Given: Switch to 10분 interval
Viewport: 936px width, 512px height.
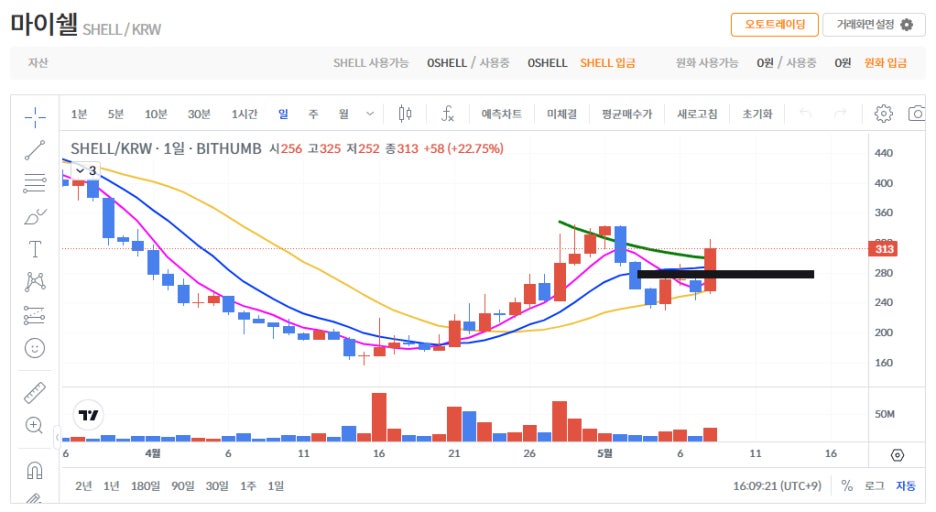Looking at the screenshot, I should pos(156,113).
